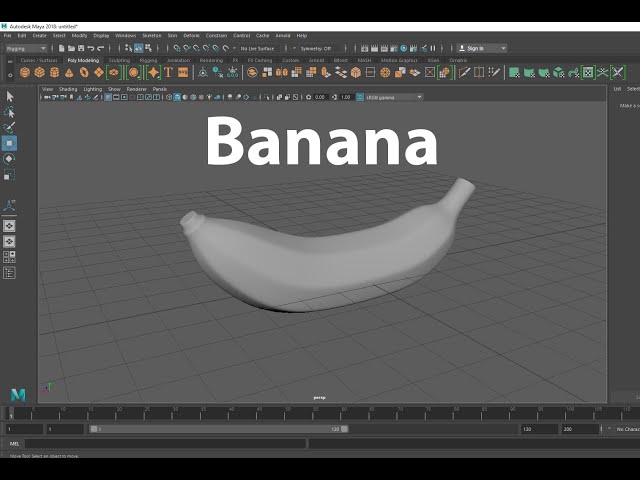This screenshot has width=640, height=480.
Task: Open the Rigging menu set dropdown
Action: [26, 48]
